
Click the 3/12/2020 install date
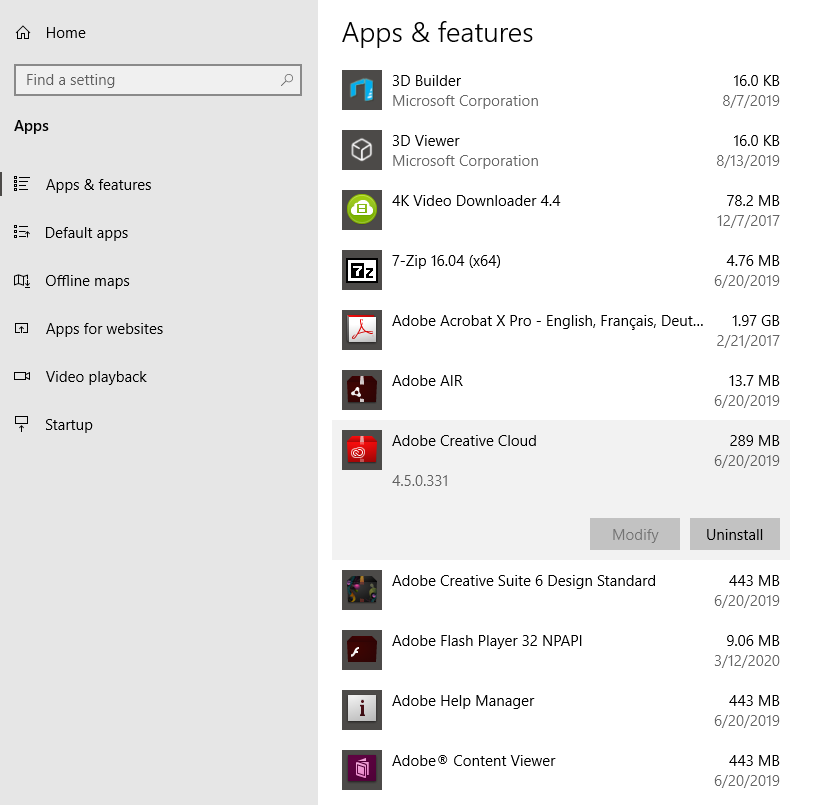click(746, 661)
